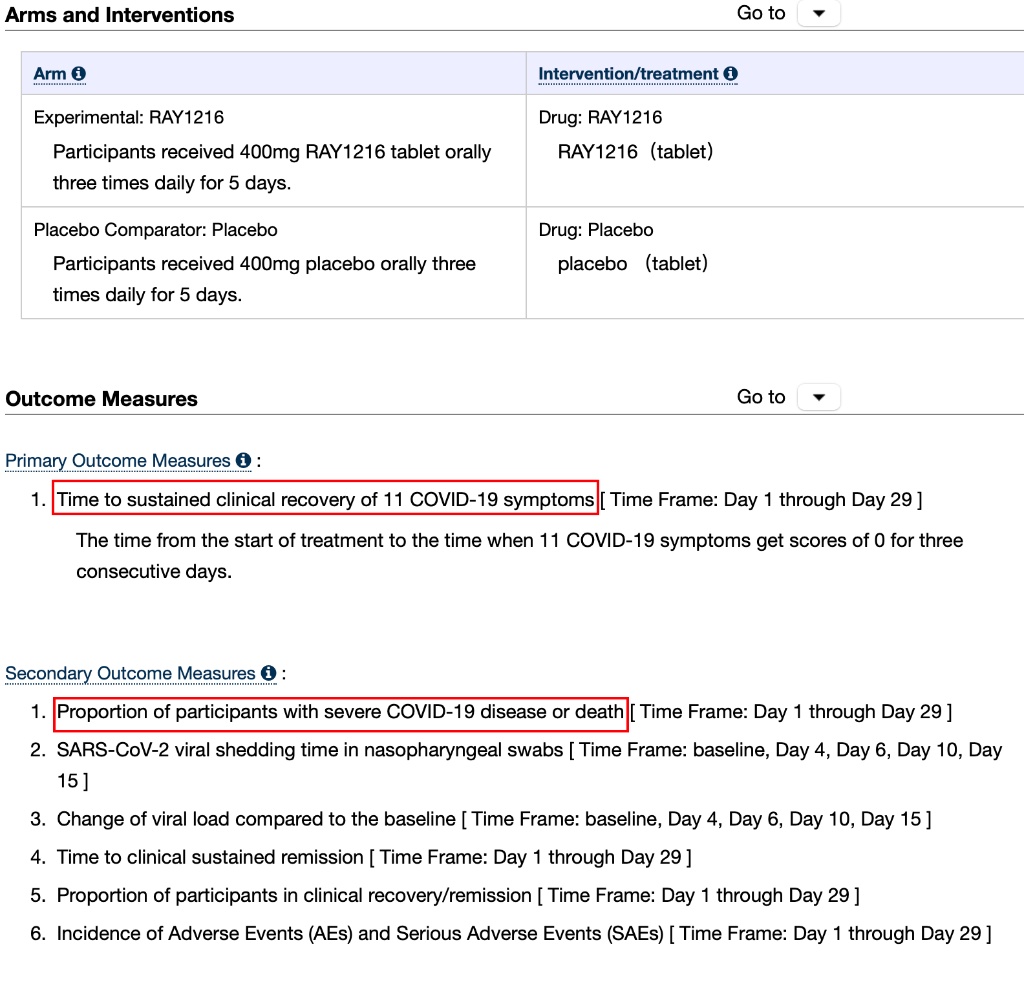Open info icon beside Primary Outcome Measures

[243, 461]
